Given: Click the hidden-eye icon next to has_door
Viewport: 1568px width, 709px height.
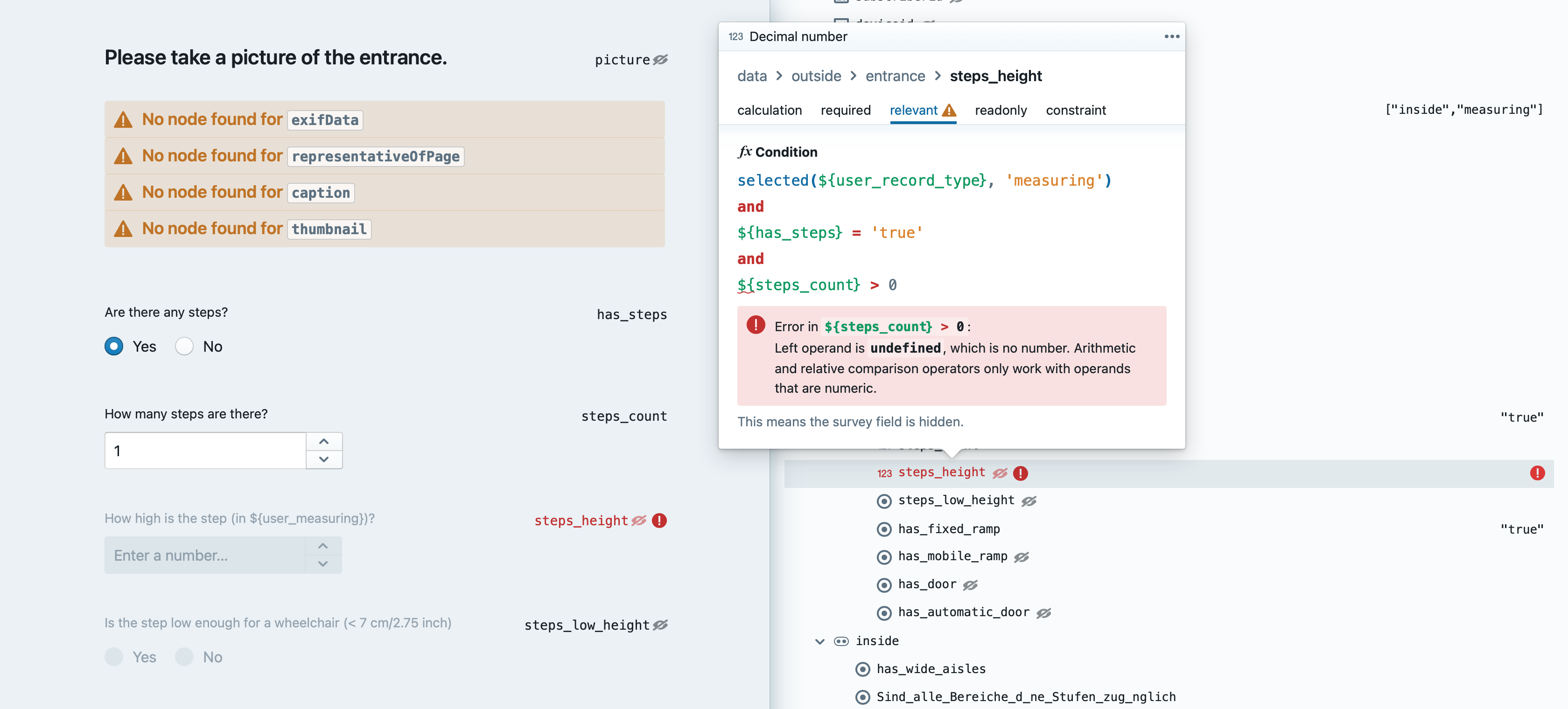Looking at the screenshot, I should pyautogui.click(x=970, y=585).
